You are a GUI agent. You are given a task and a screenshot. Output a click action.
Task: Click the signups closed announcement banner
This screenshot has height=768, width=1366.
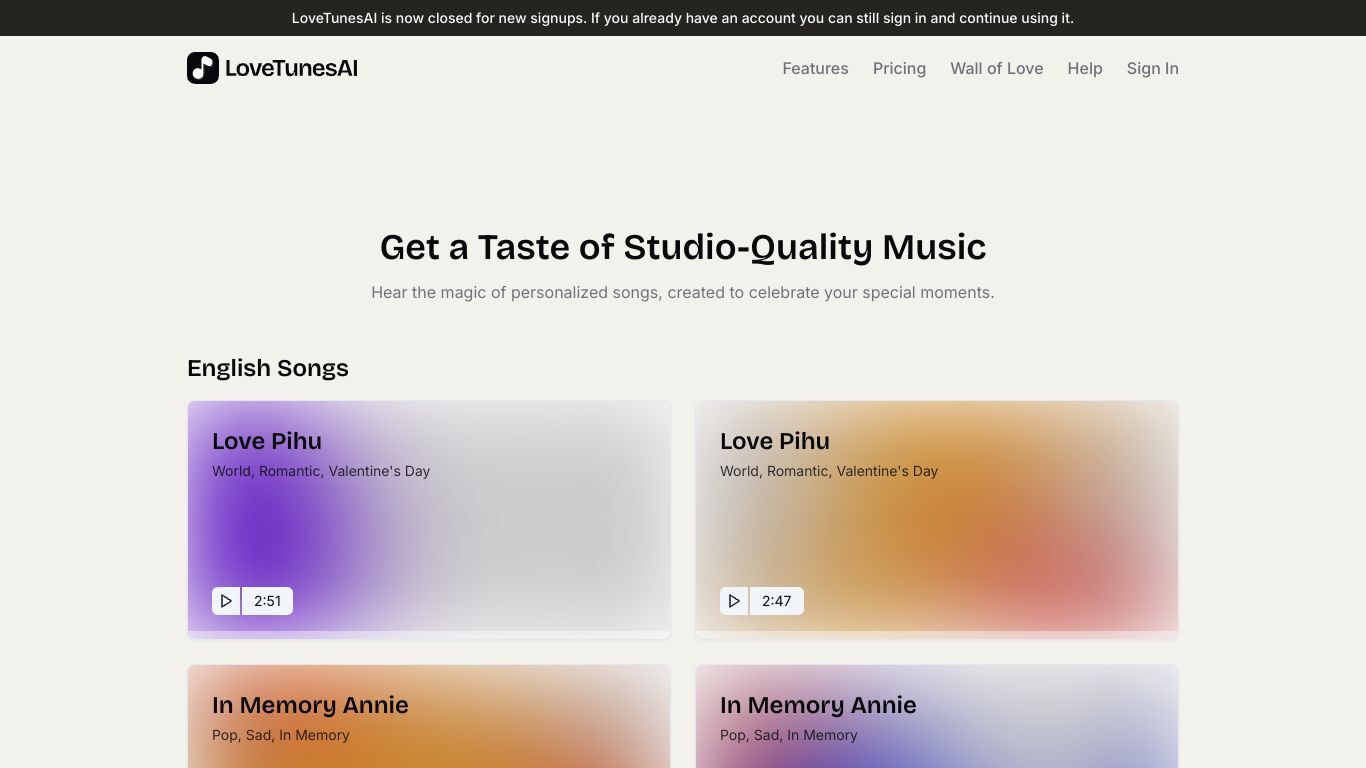(683, 18)
